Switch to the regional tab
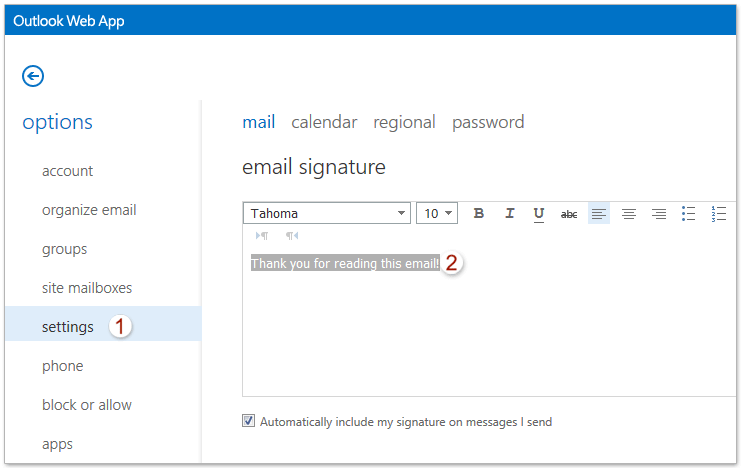741x468 pixels. click(404, 122)
